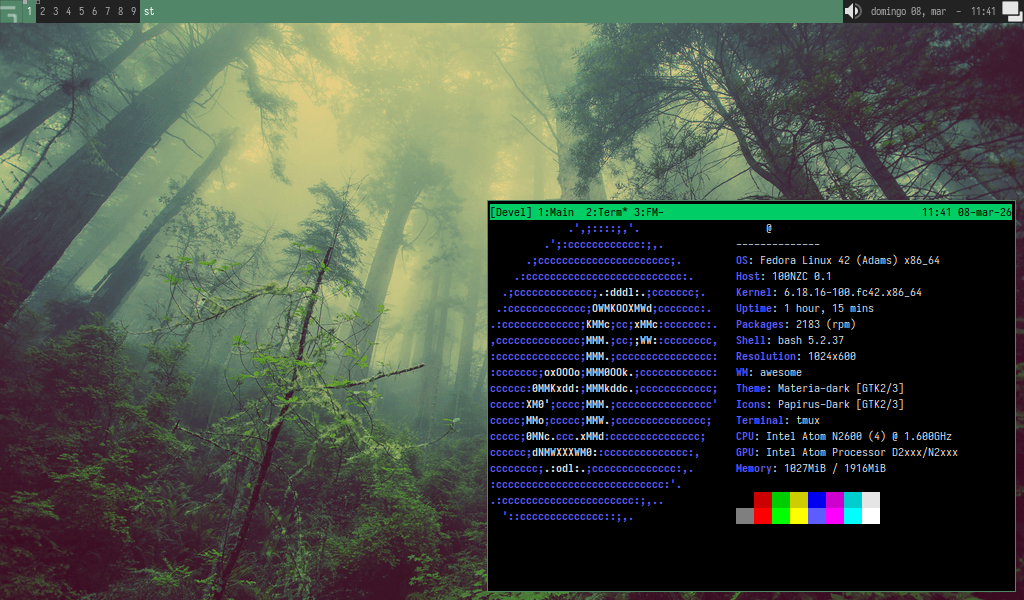The height and width of the screenshot is (600, 1024).
Task: Click the 'Terminal: tmux' line
Action: pyautogui.click(x=778, y=420)
